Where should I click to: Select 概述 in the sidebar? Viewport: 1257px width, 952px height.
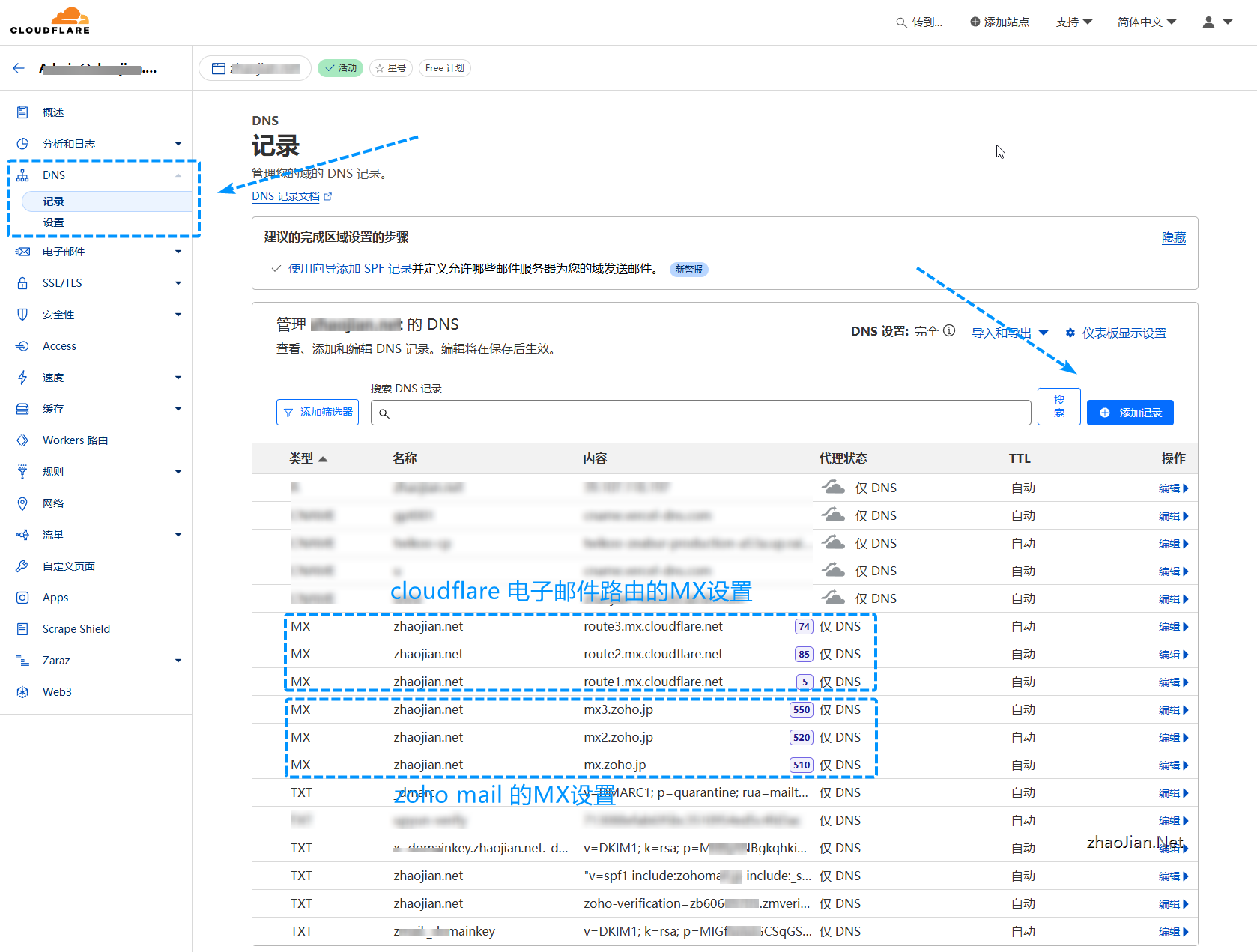pyautogui.click(x=53, y=112)
